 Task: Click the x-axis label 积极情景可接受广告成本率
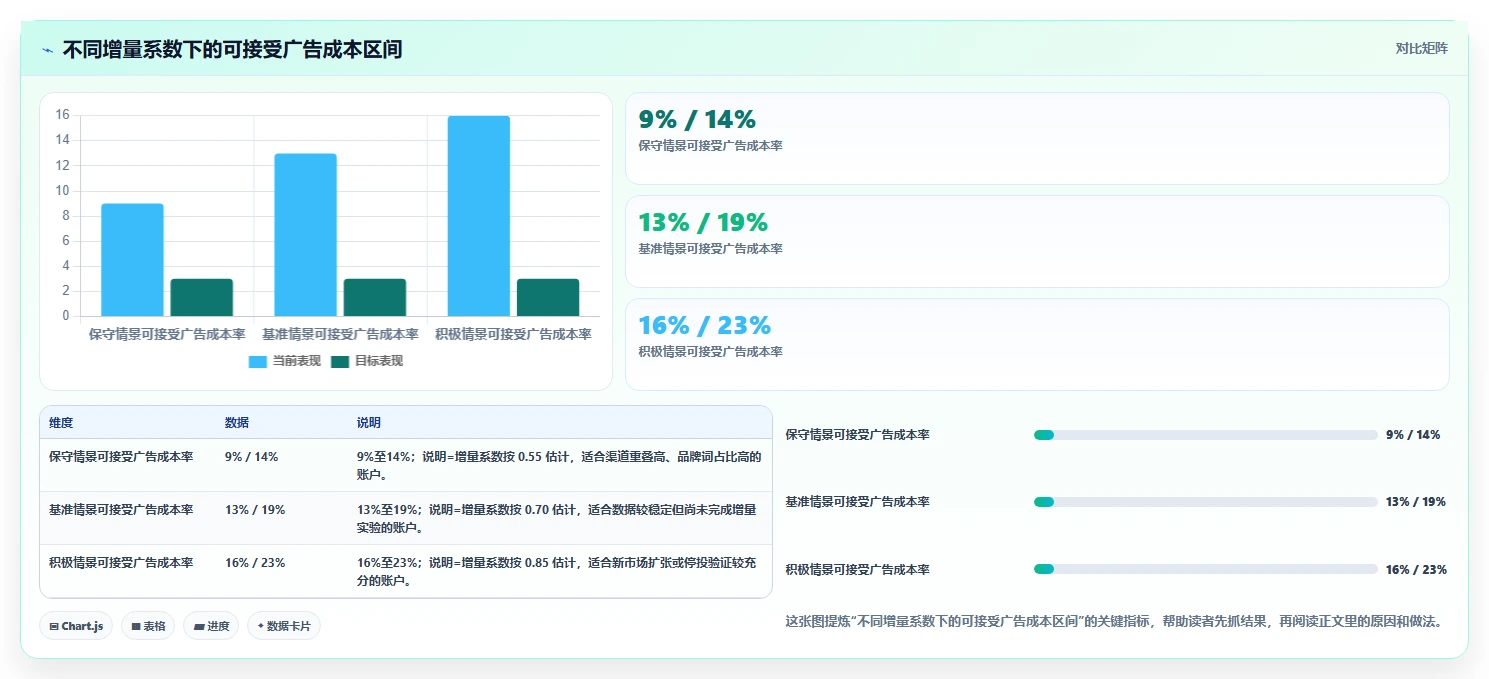[513, 334]
